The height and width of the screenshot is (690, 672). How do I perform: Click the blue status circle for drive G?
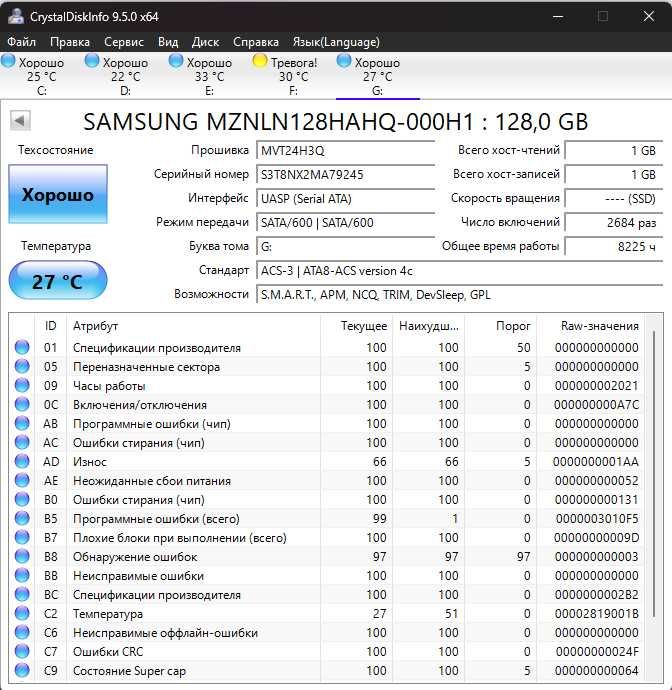[x=344, y=61]
